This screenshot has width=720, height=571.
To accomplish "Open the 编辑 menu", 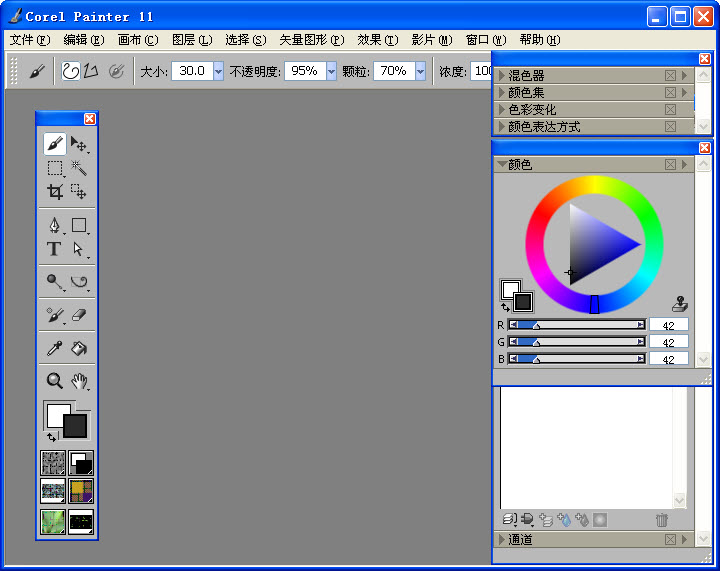I will (x=84, y=40).
